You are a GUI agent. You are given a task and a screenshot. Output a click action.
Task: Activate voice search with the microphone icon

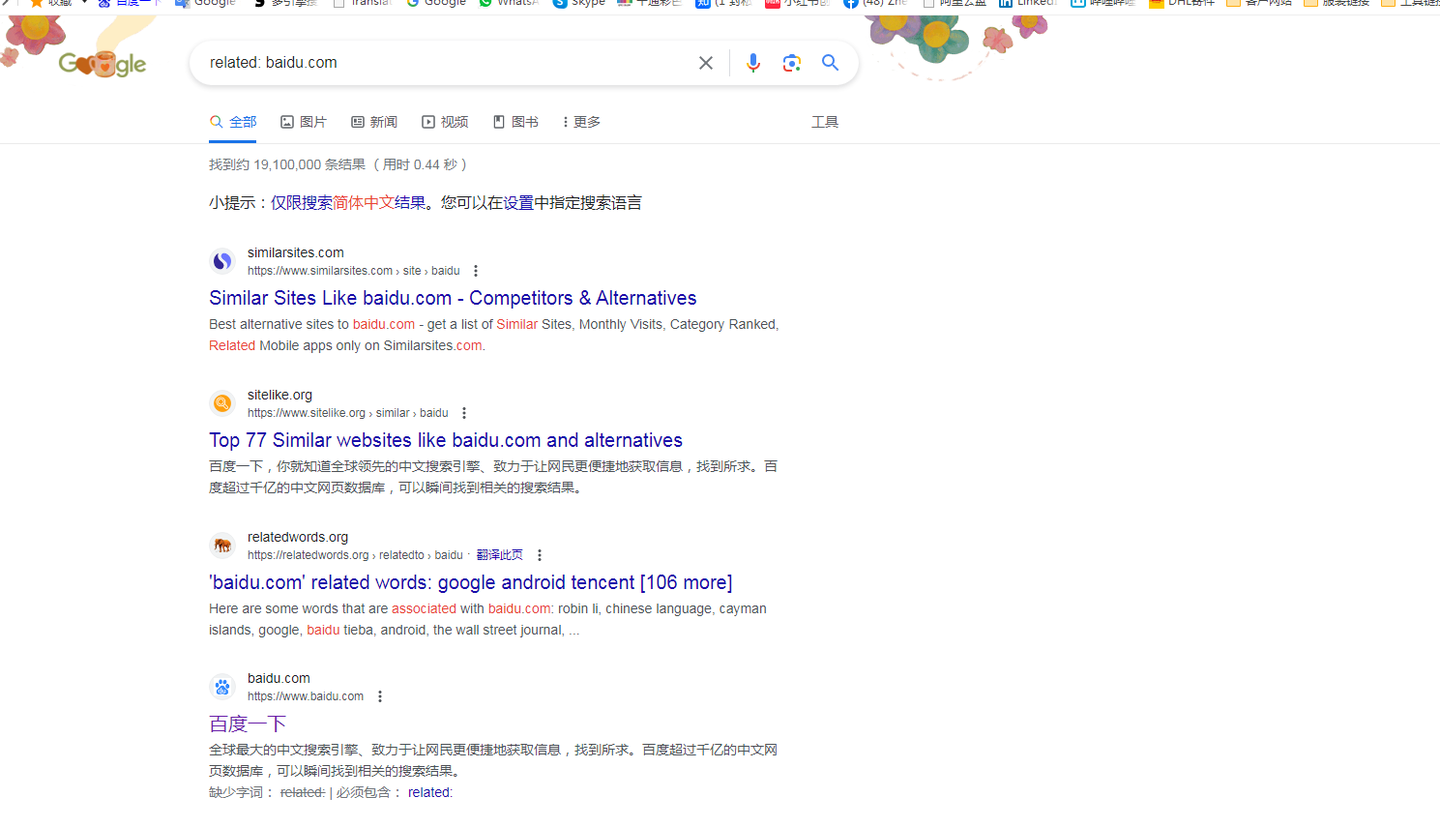tap(752, 63)
